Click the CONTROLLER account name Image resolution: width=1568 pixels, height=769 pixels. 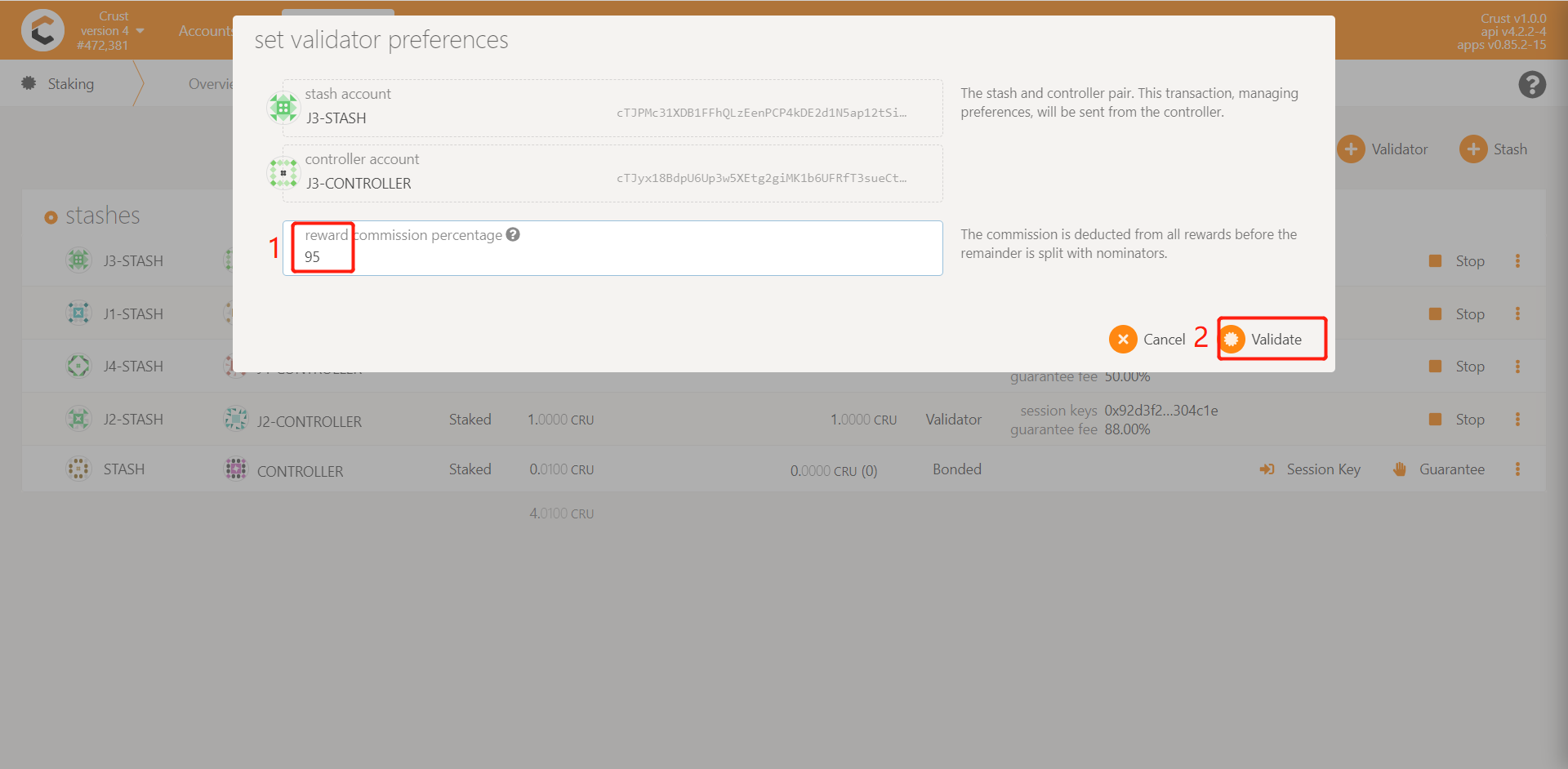300,472
